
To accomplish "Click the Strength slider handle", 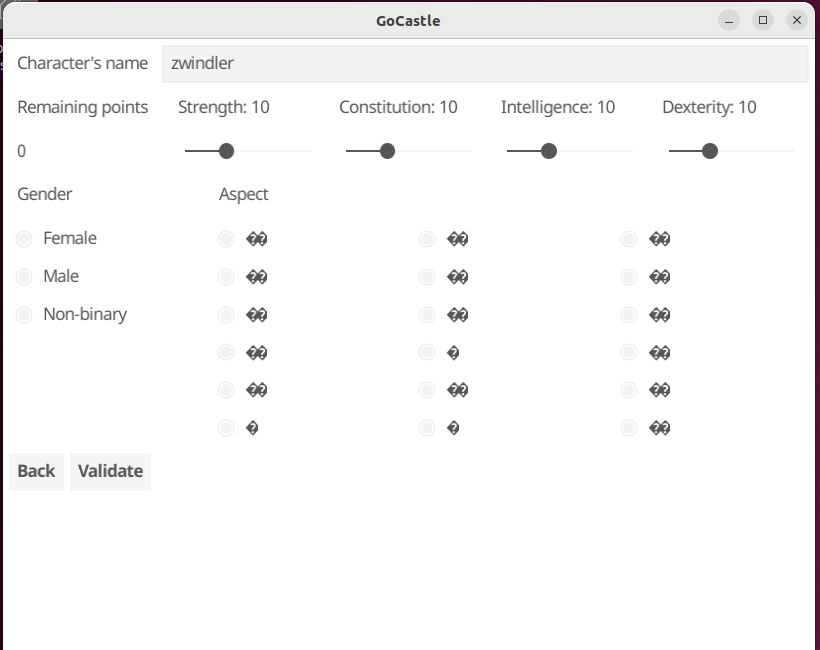I will pyautogui.click(x=226, y=151).
